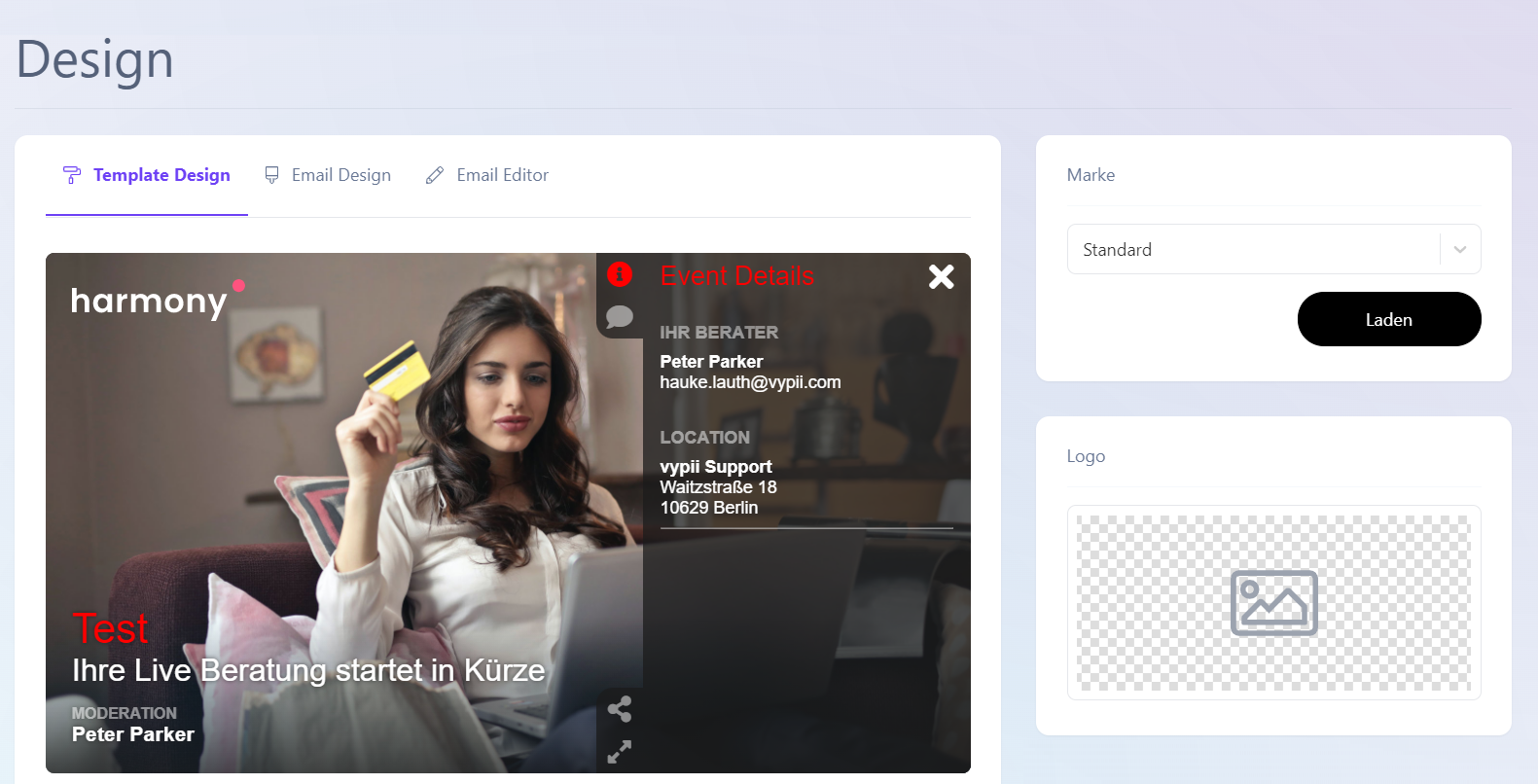1538x784 pixels.
Task: Click the Event Details heading
Action: pos(737,276)
